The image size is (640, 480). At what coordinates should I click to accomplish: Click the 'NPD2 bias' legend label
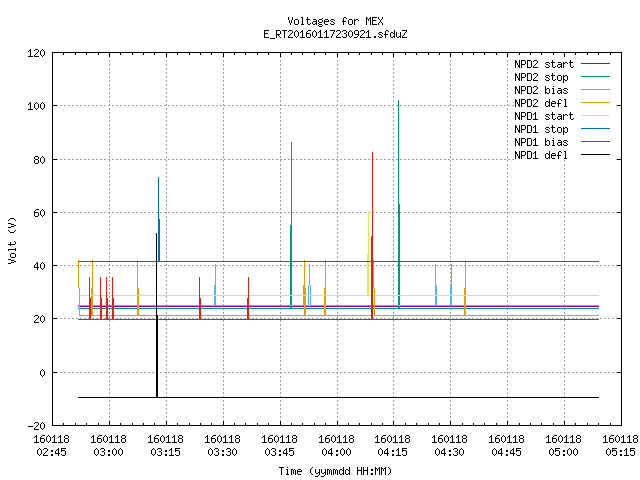coord(541,90)
